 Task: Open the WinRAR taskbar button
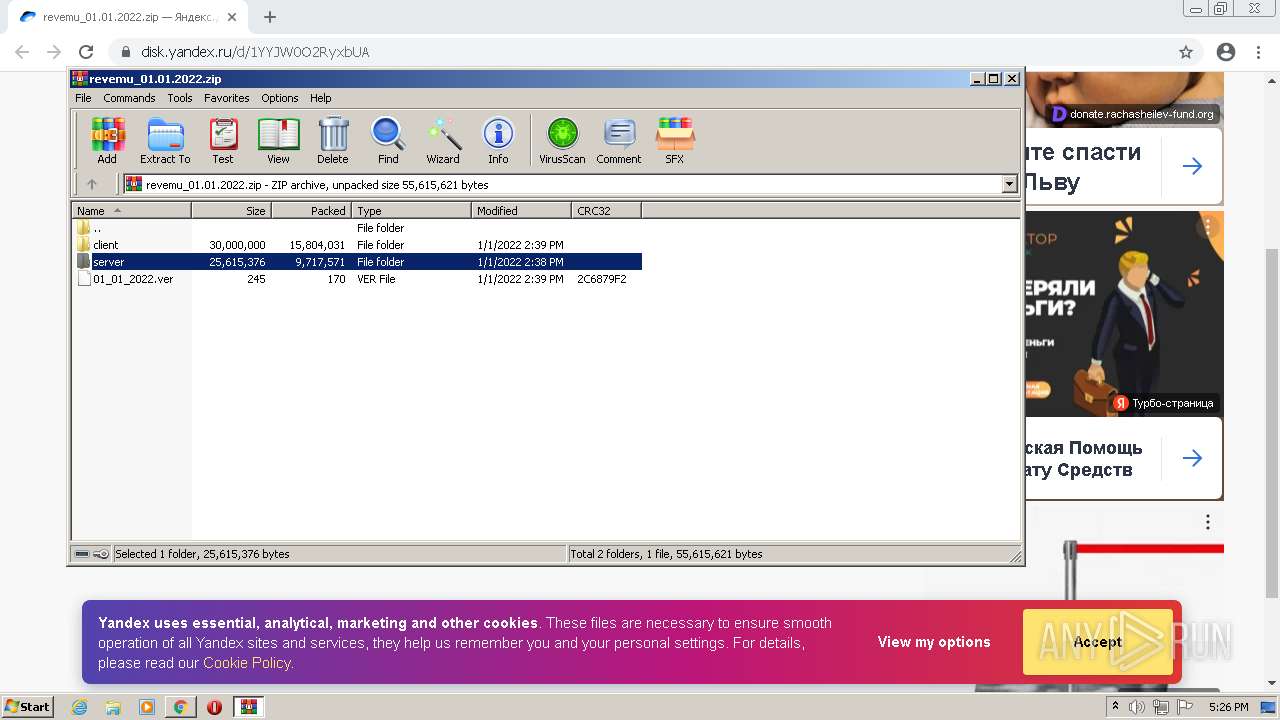pos(248,707)
